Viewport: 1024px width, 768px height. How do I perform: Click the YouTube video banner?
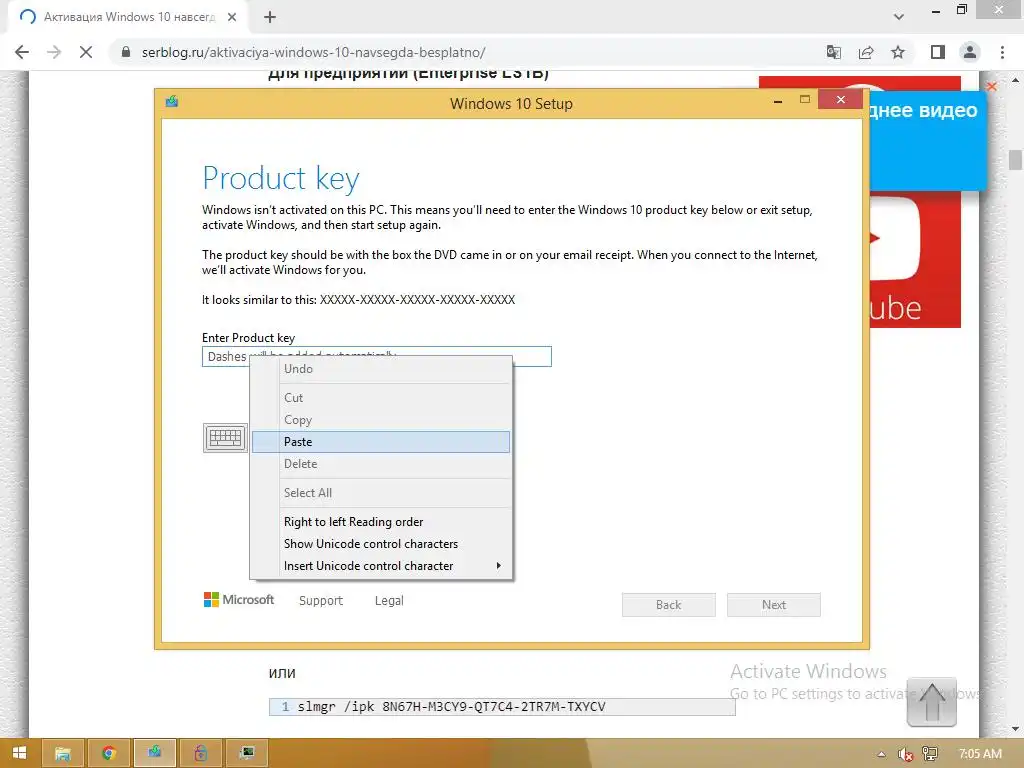coord(915,261)
